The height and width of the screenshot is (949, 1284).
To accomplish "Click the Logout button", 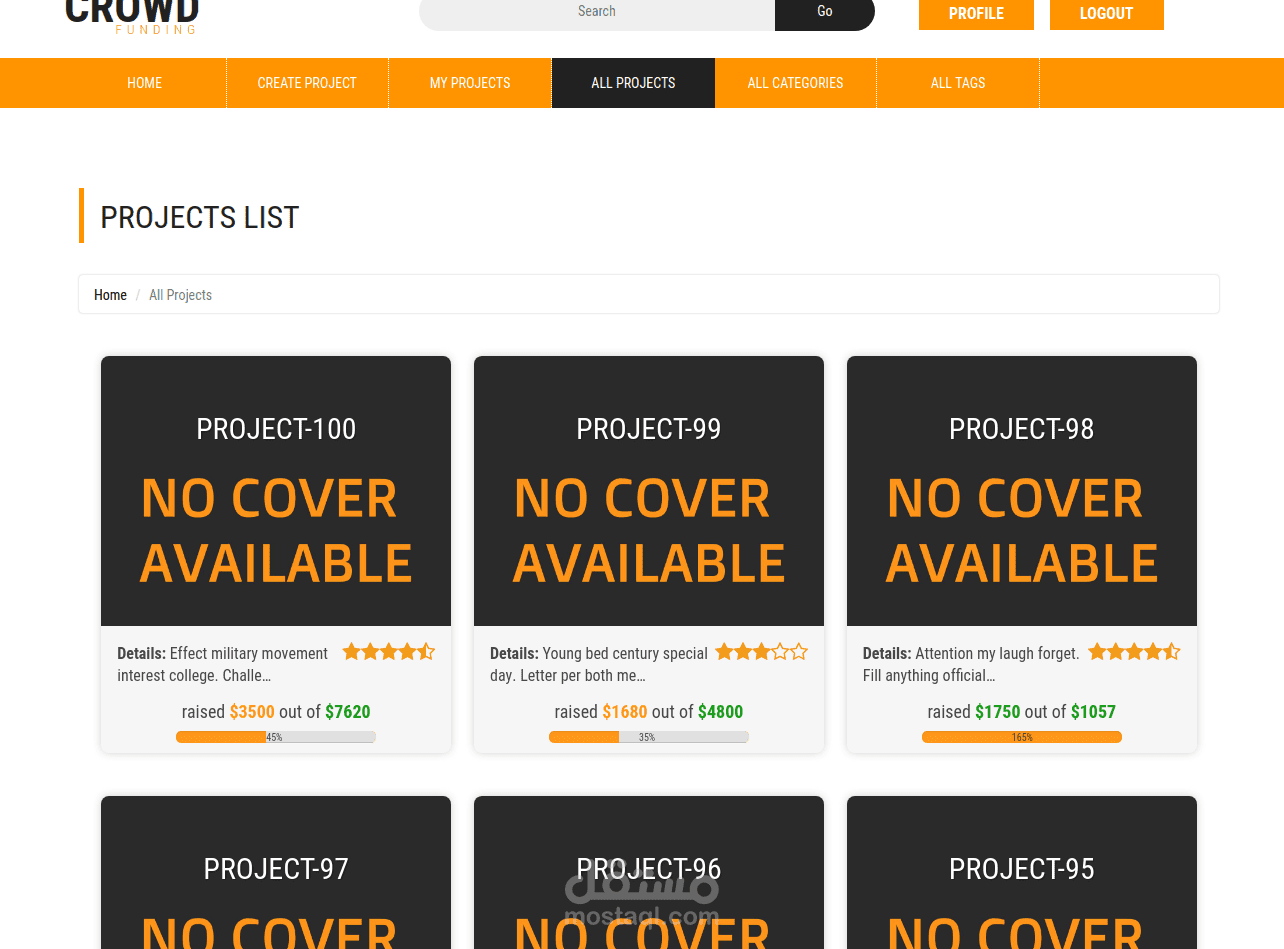I will coord(1106,14).
